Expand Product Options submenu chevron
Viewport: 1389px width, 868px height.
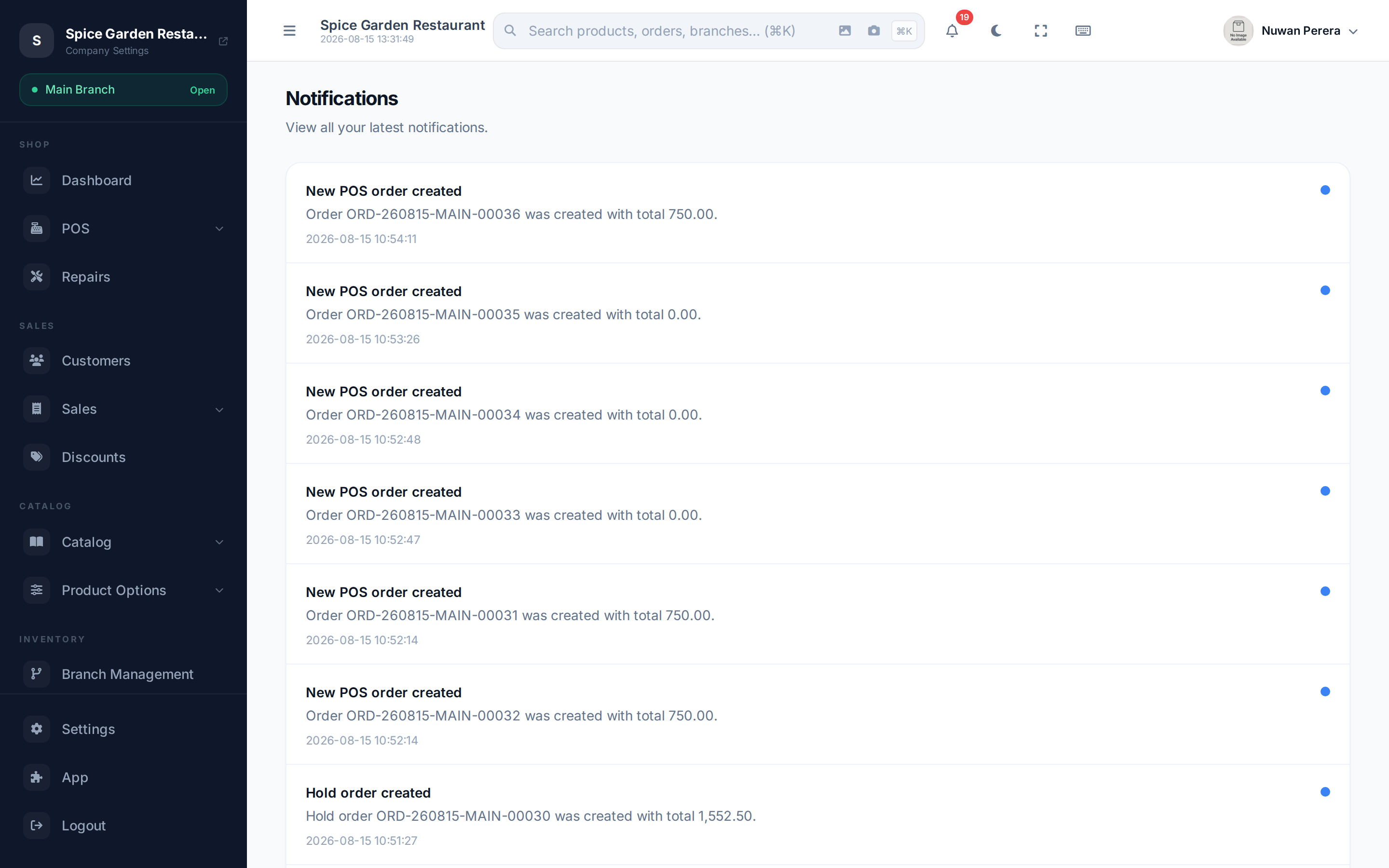pos(219,590)
